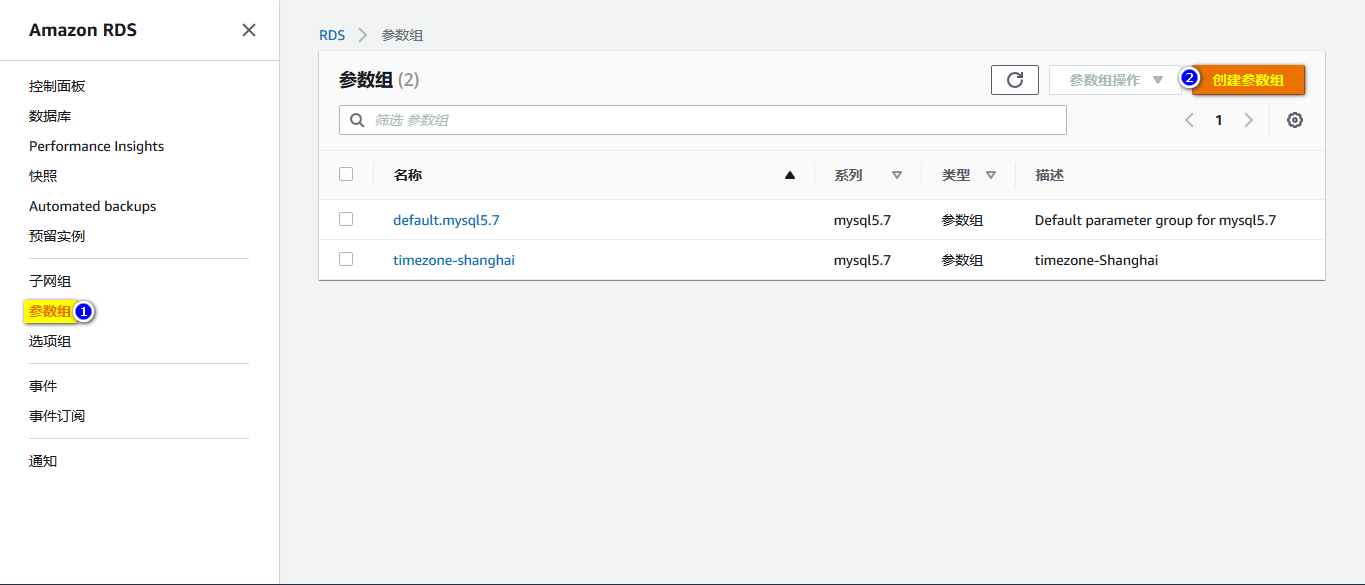This screenshot has height=585, width=1365.
Task: Open 事件订阅 in sidebar
Action: 57,416
